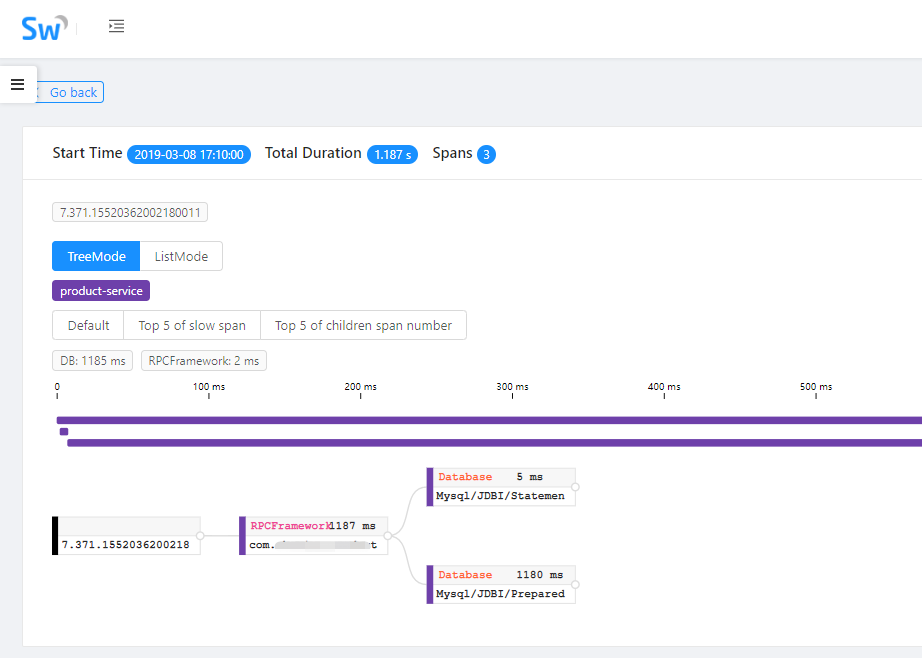Select the RPCFramework 1187 ms span node
Image resolution: width=922 pixels, height=658 pixels.
point(314,535)
